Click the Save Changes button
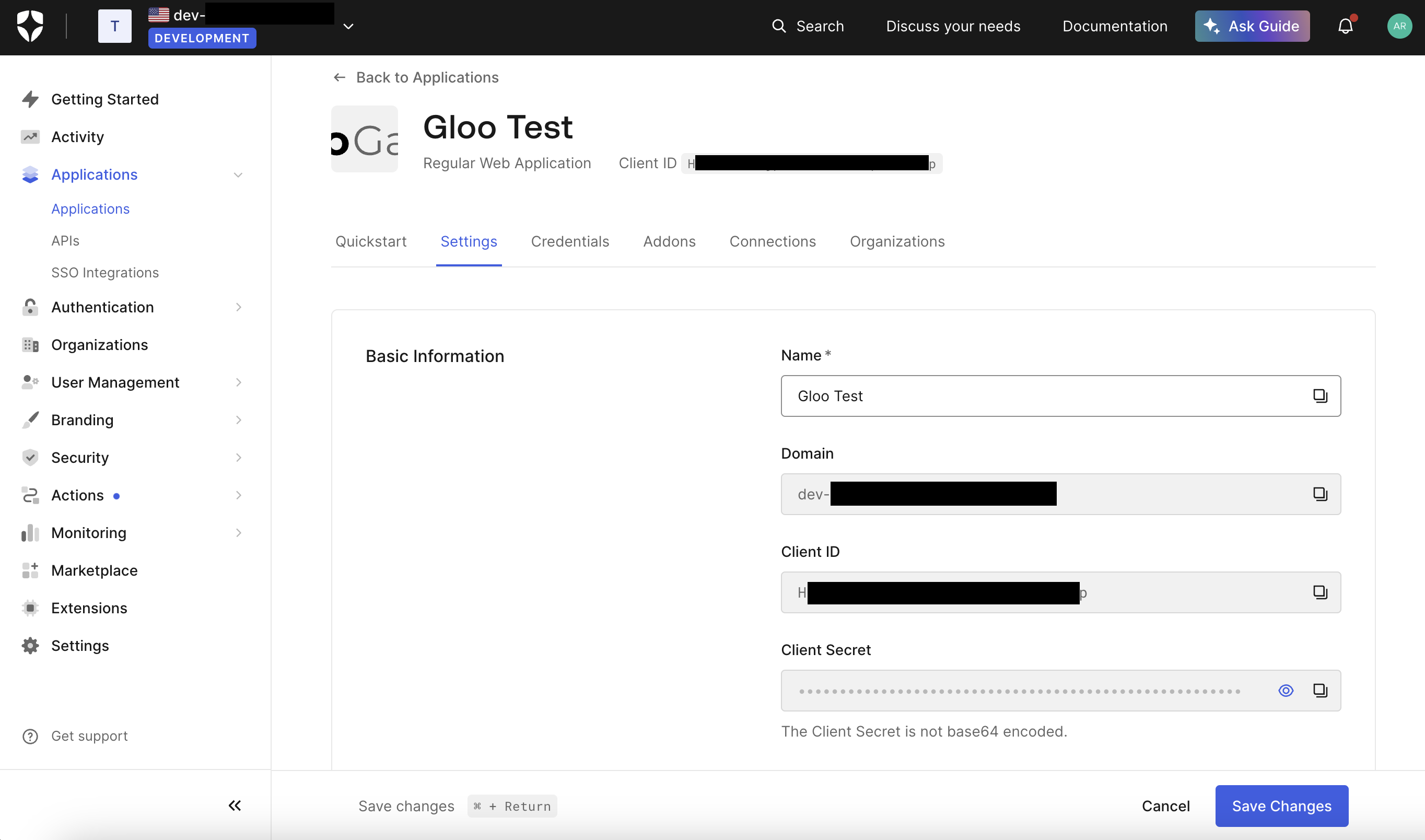This screenshot has height=840, width=1425. tap(1282, 805)
